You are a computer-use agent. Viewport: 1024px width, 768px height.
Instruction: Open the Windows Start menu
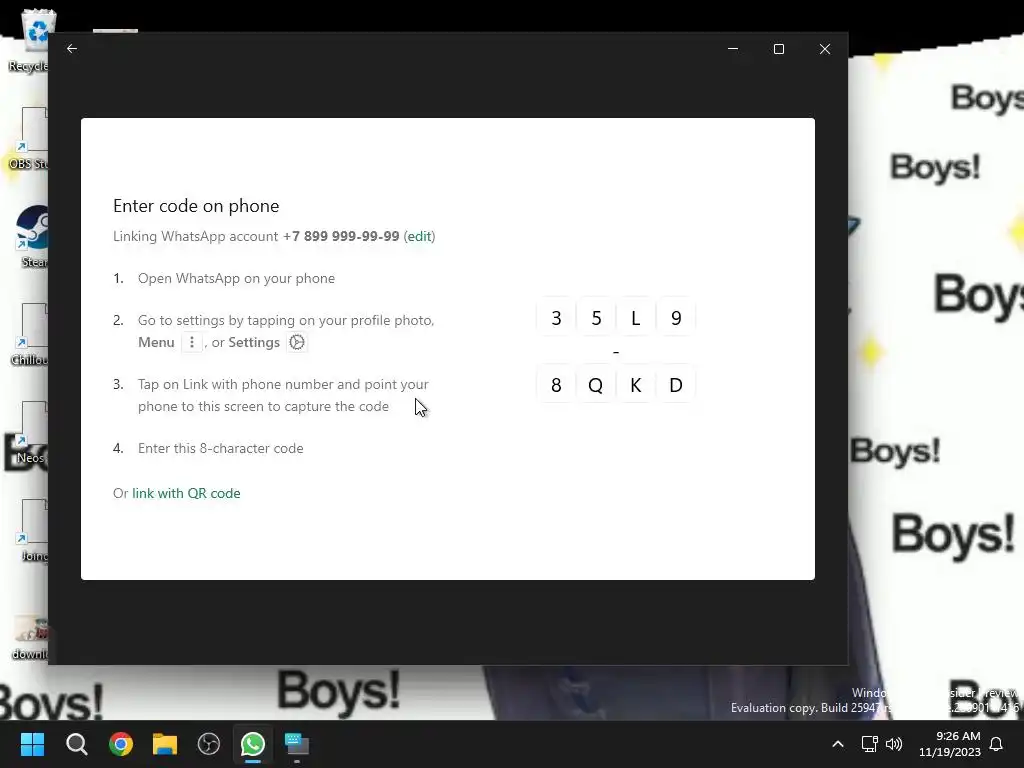(32, 744)
